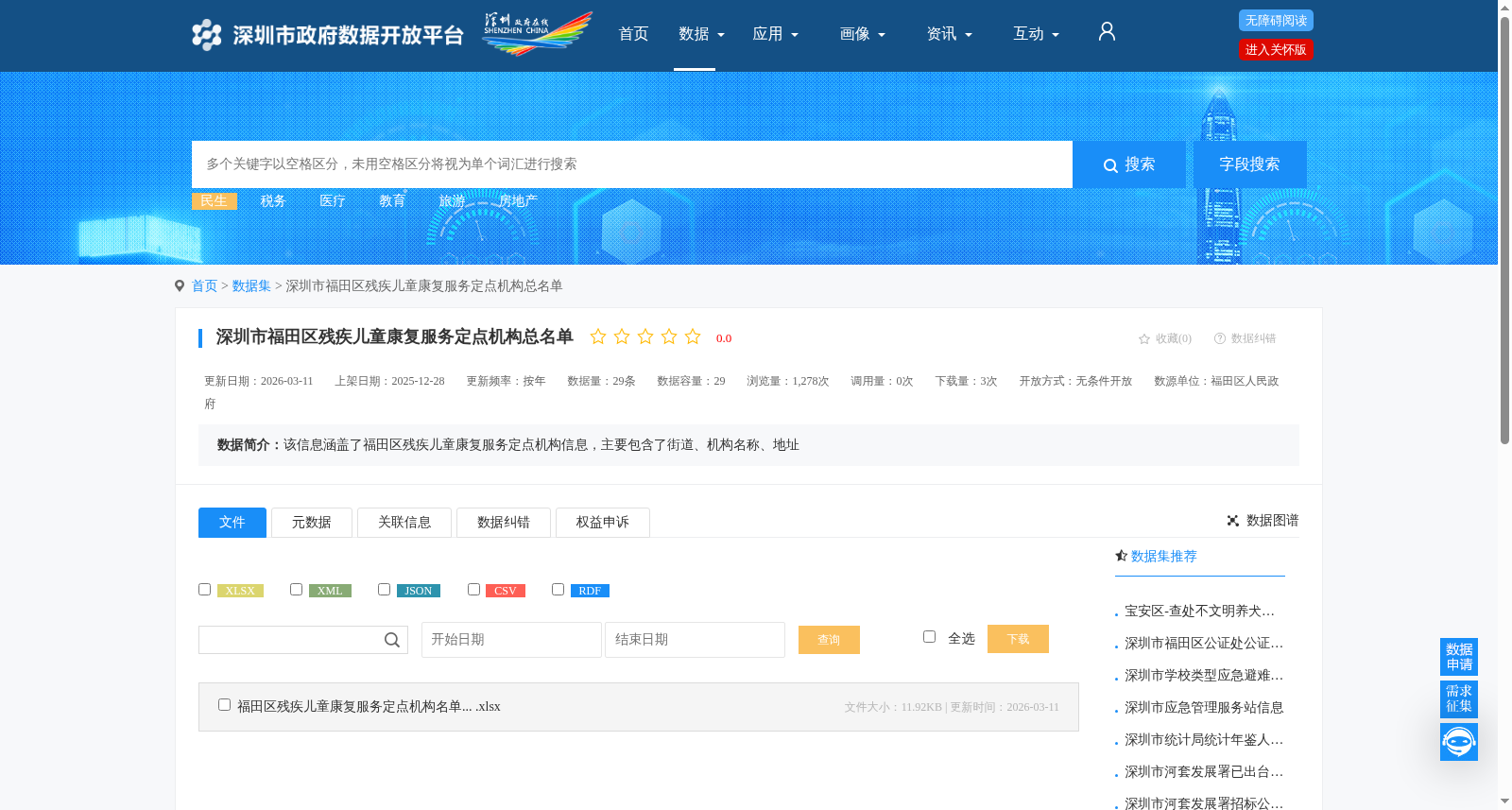Switch to the 元数据 tab
The image size is (1512, 810).
(312, 523)
